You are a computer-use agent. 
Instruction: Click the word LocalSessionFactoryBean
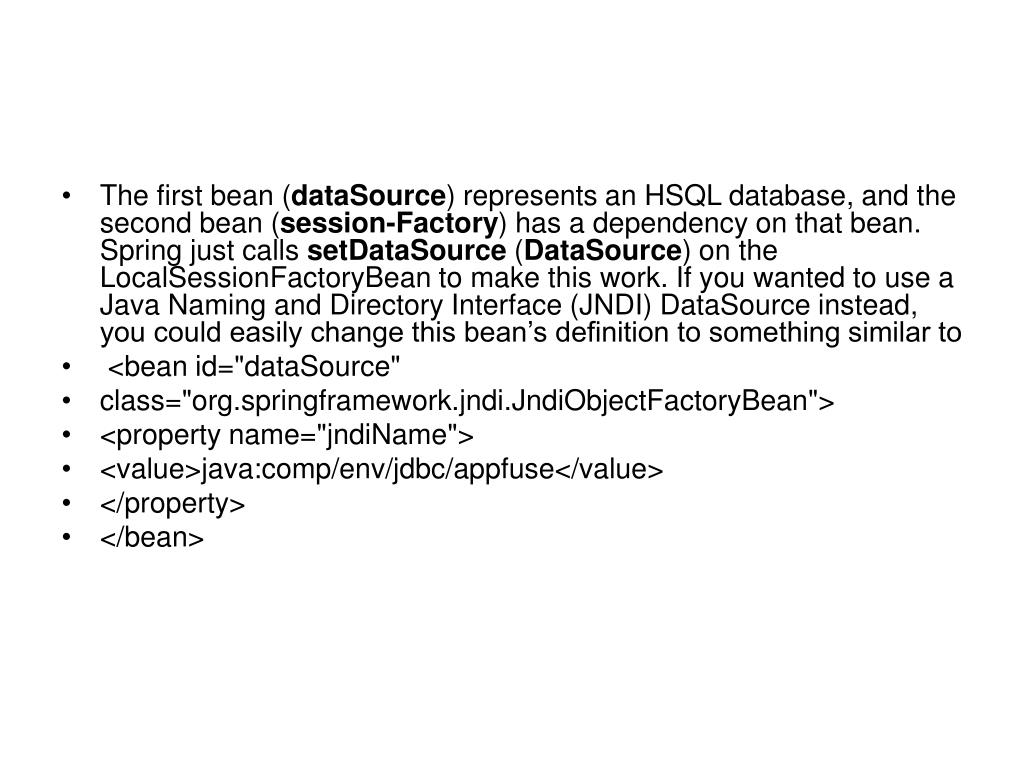tap(265, 278)
